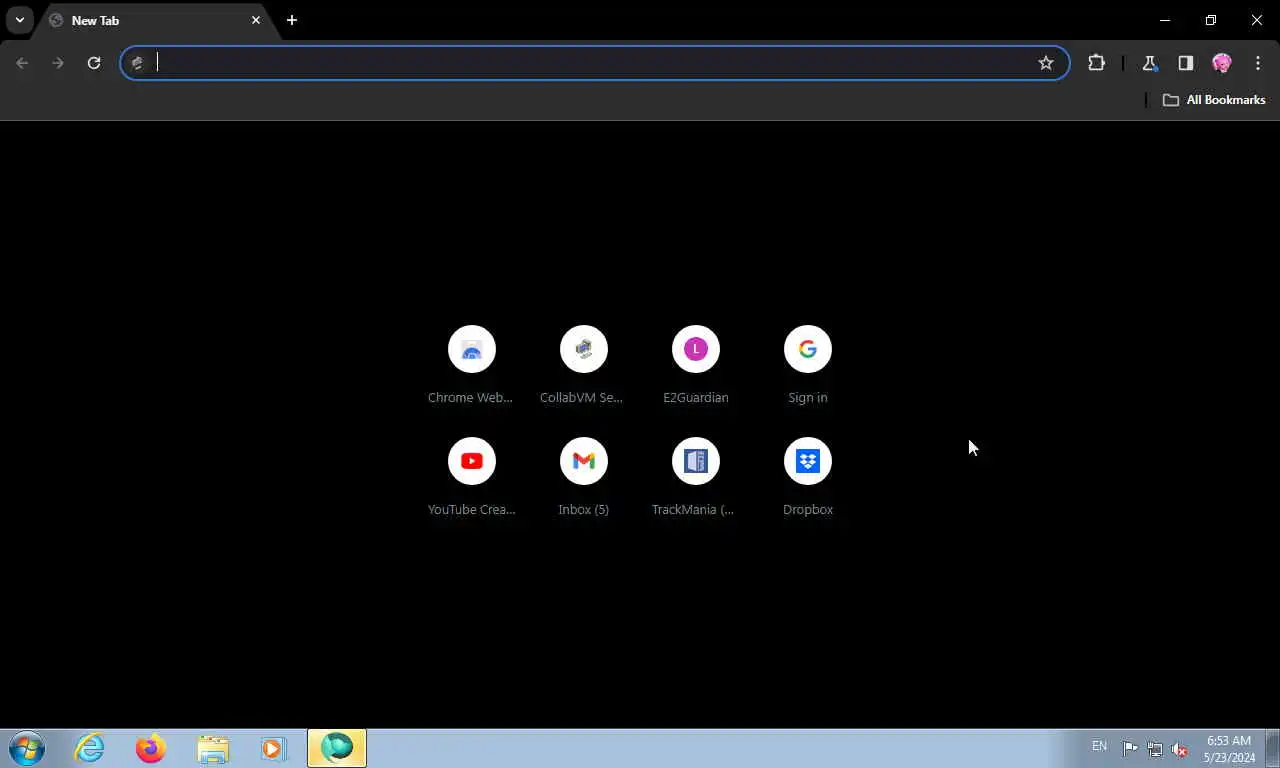The height and width of the screenshot is (768, 1280).
Task: Click the "Inbox (5)" label
Action: (583, 510)
